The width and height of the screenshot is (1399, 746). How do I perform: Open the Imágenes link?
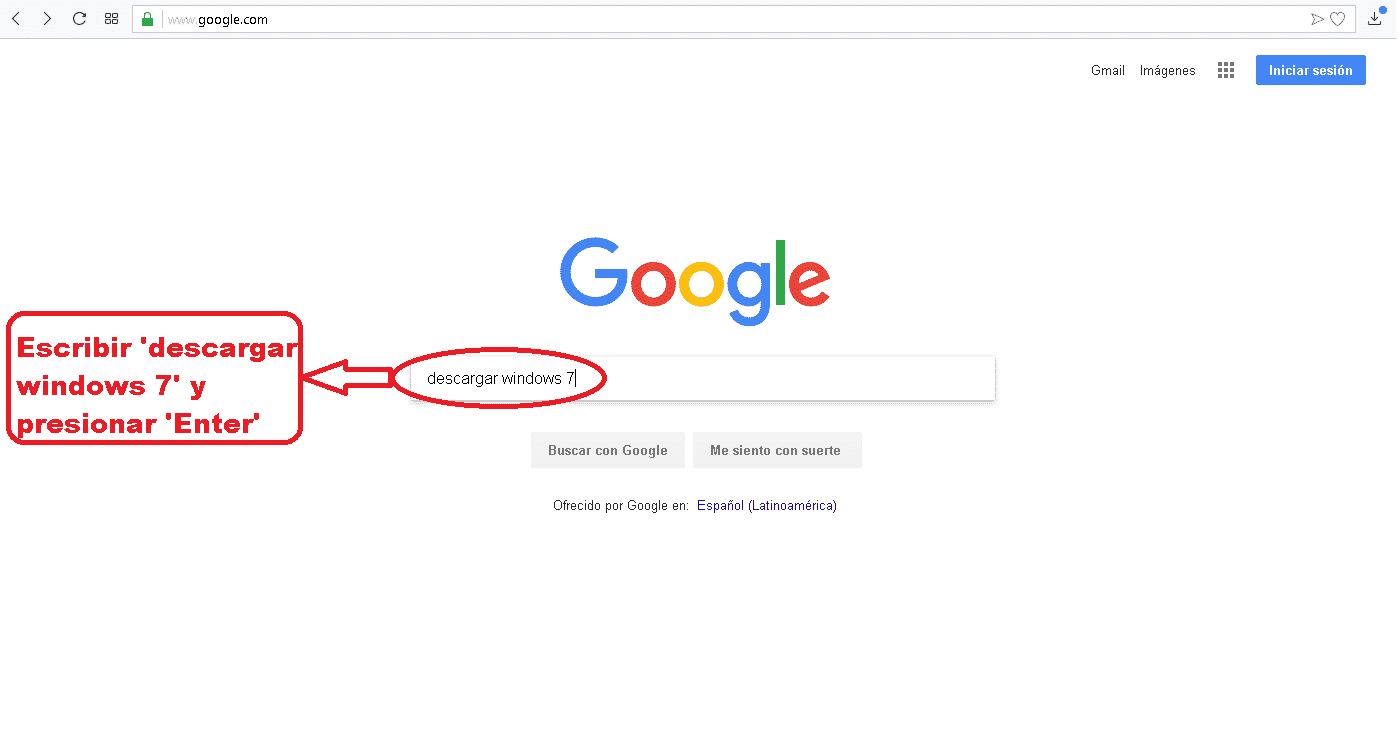(1168, 71)
